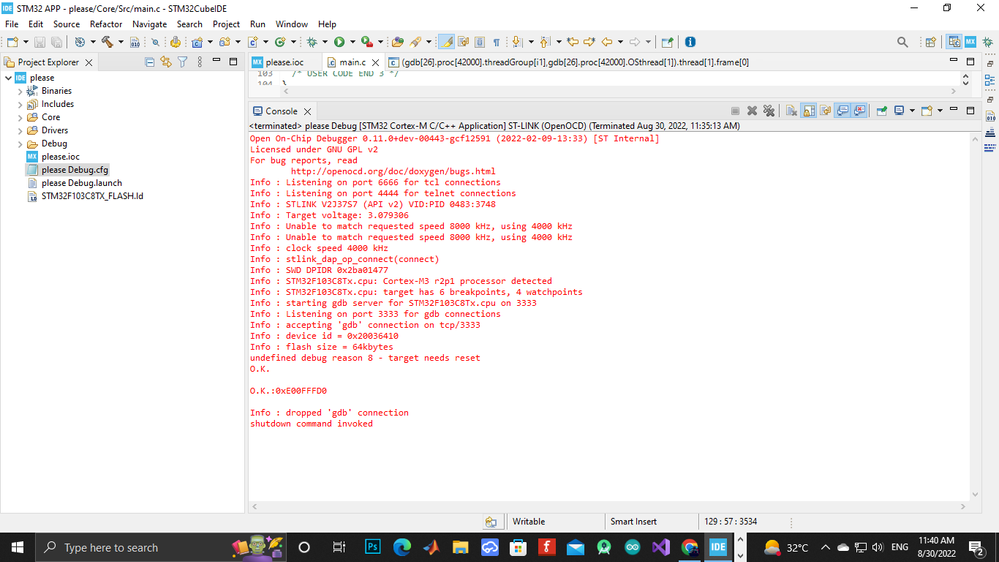Click the Next Annotation arrow icon
This screenshot has width=999, height=562.
(517, 42)
